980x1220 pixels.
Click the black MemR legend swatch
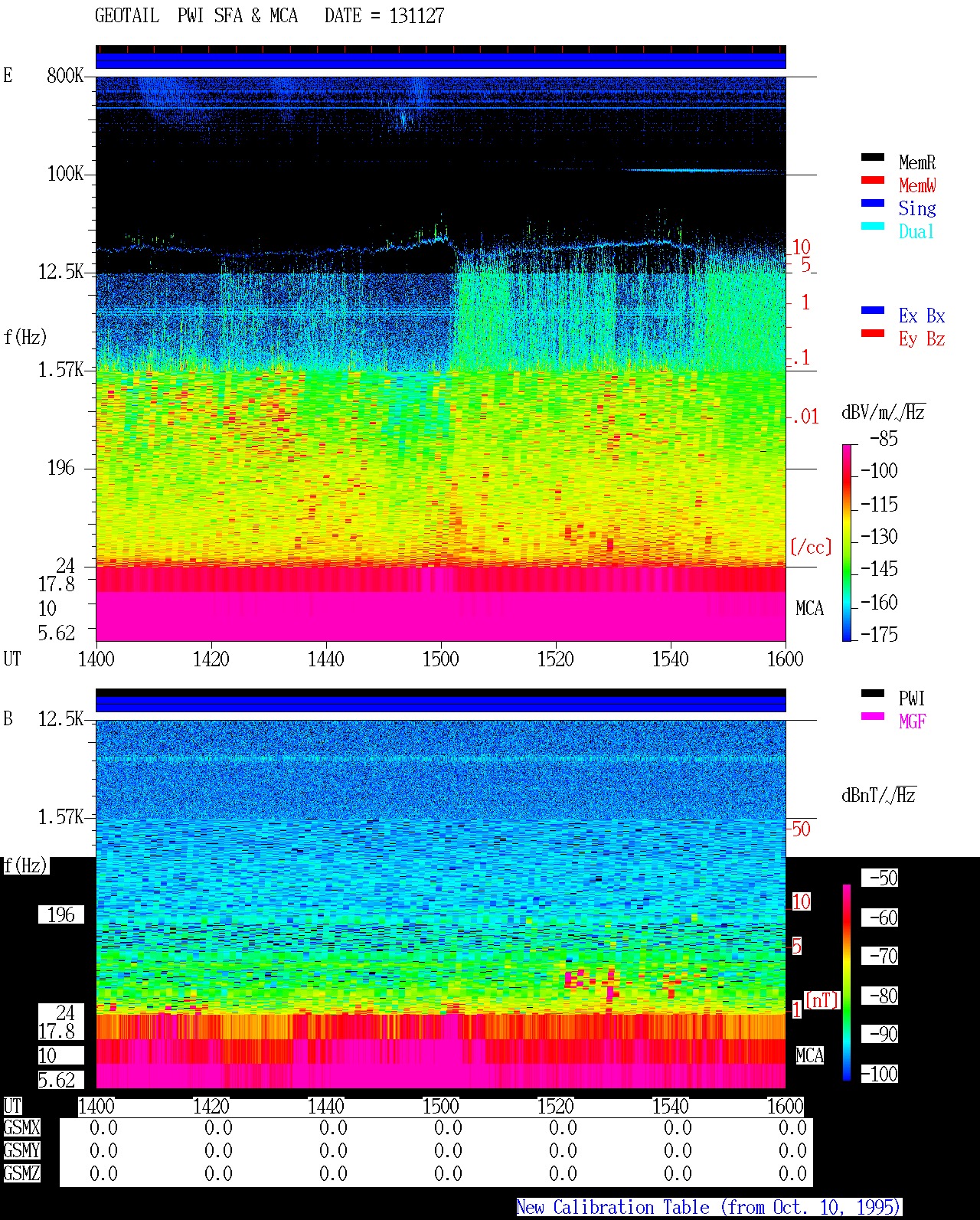point(873,158)
